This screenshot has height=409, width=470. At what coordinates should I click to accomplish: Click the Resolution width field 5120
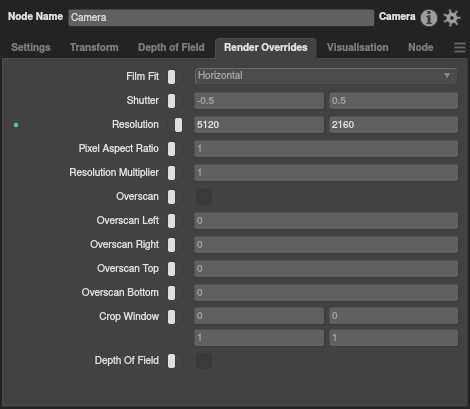click(259, 125)
